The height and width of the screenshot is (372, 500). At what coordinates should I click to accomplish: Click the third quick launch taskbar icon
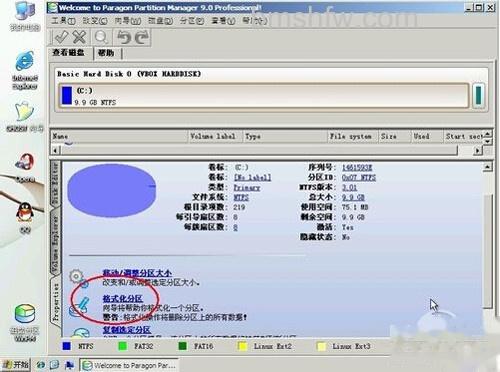69,365
